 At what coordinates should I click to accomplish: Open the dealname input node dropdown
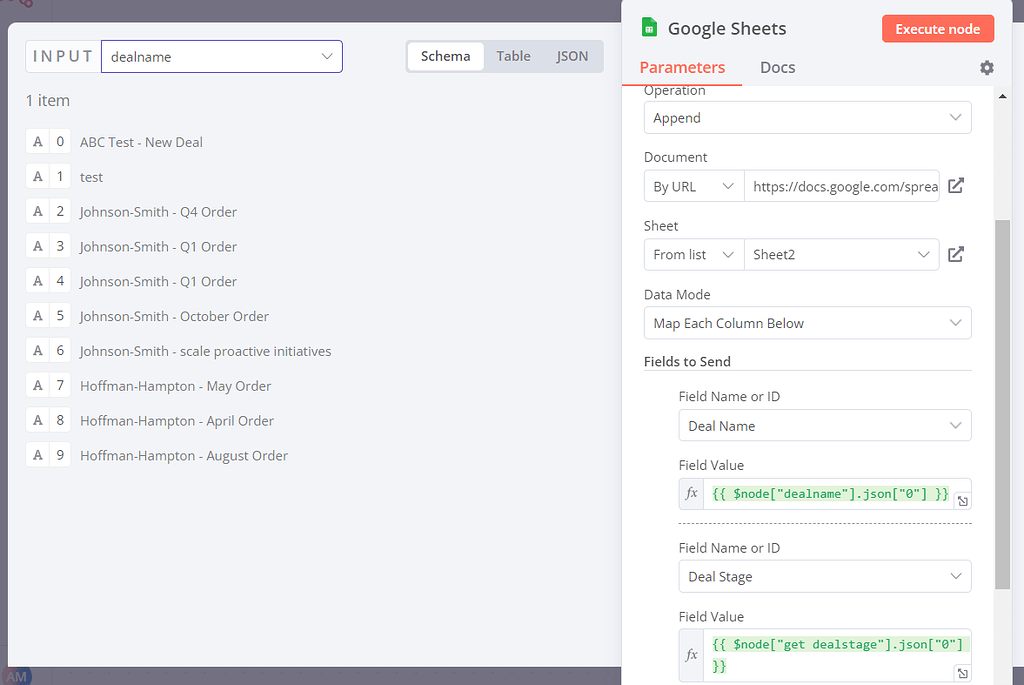221,57
